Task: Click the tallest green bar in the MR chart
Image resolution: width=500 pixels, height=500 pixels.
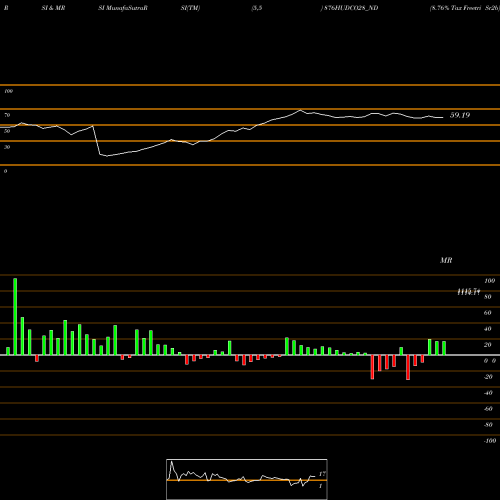Action: [x=15, y=316]
